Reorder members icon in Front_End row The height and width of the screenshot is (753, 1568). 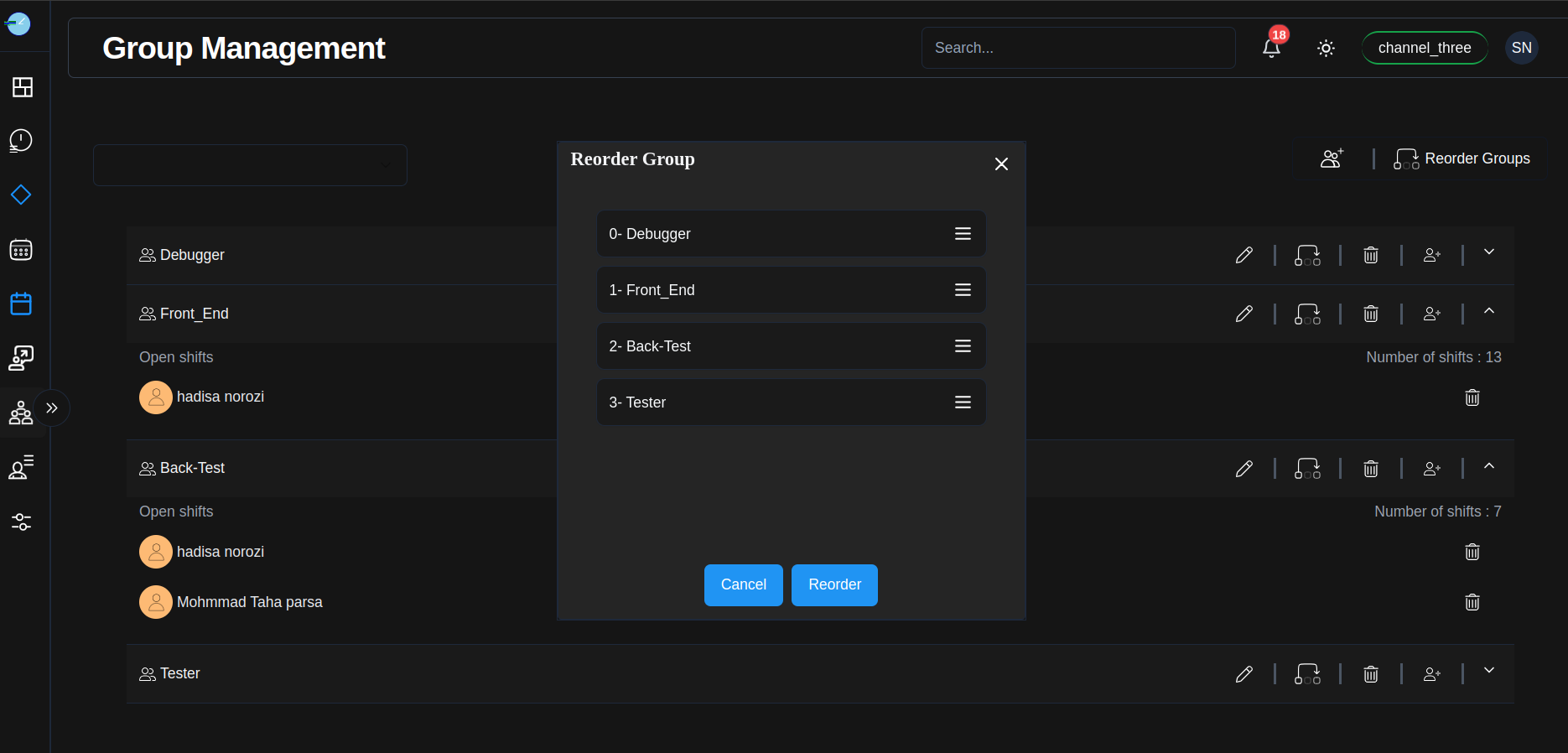(x=1307, y=314)
